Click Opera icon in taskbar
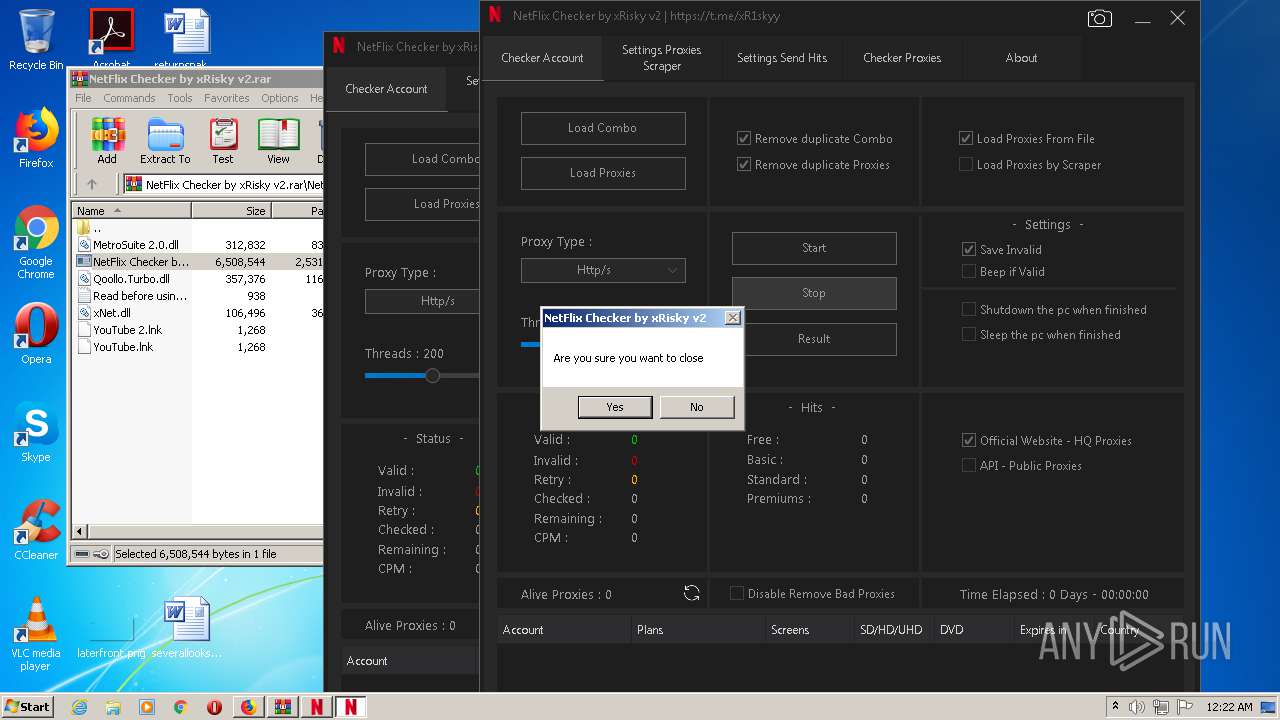 click(214, 707)
